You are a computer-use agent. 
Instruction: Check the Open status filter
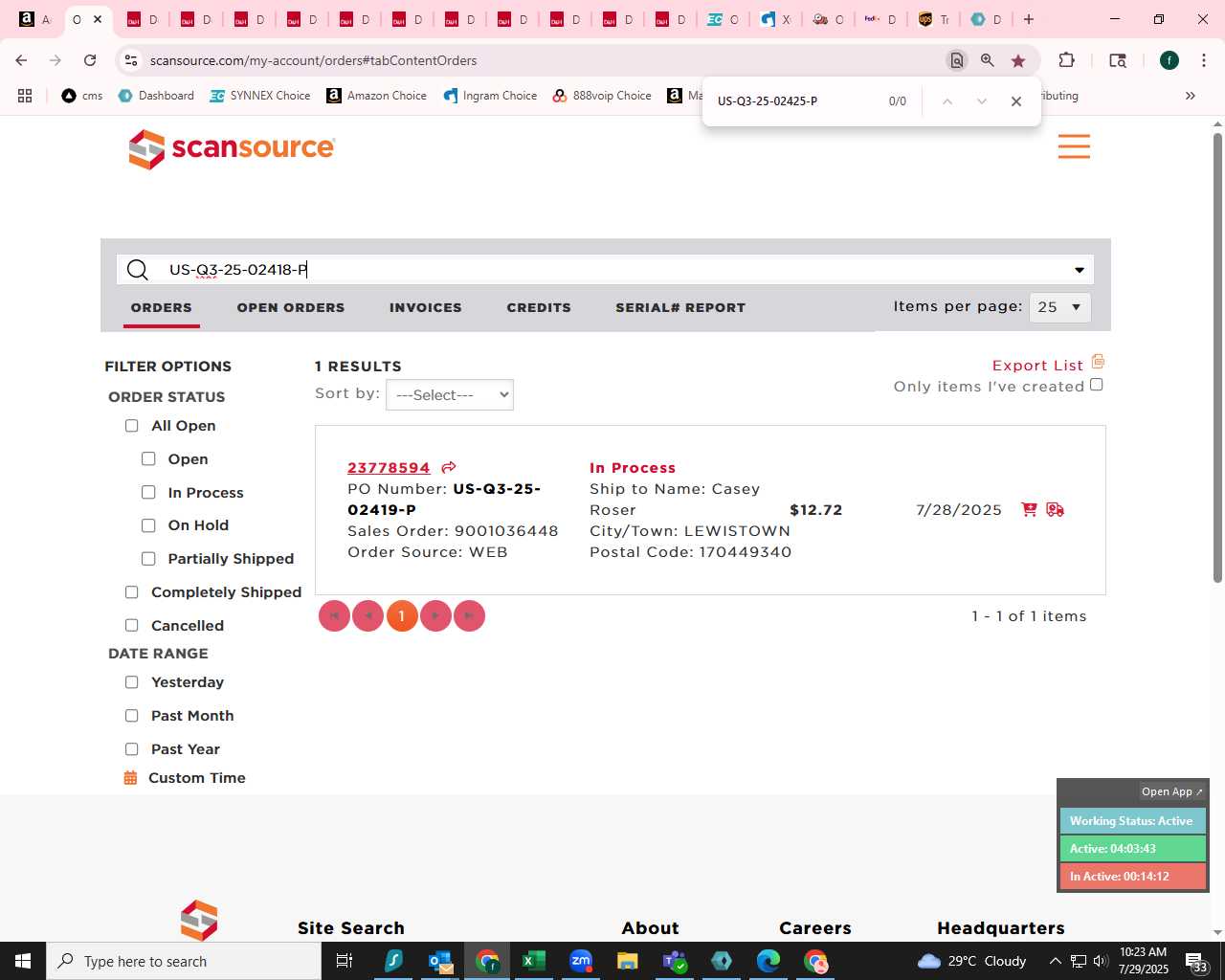point(148,459)
